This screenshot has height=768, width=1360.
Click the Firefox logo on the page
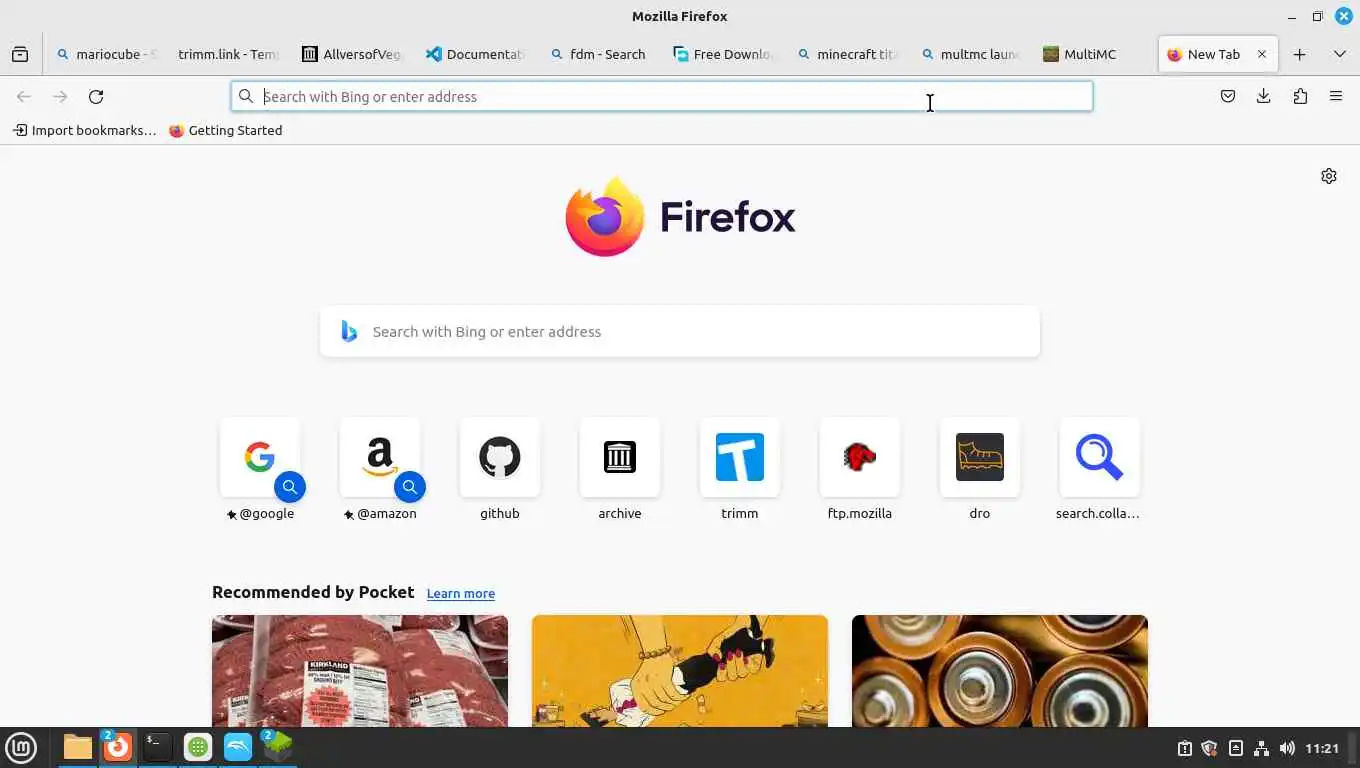point(680,217)
